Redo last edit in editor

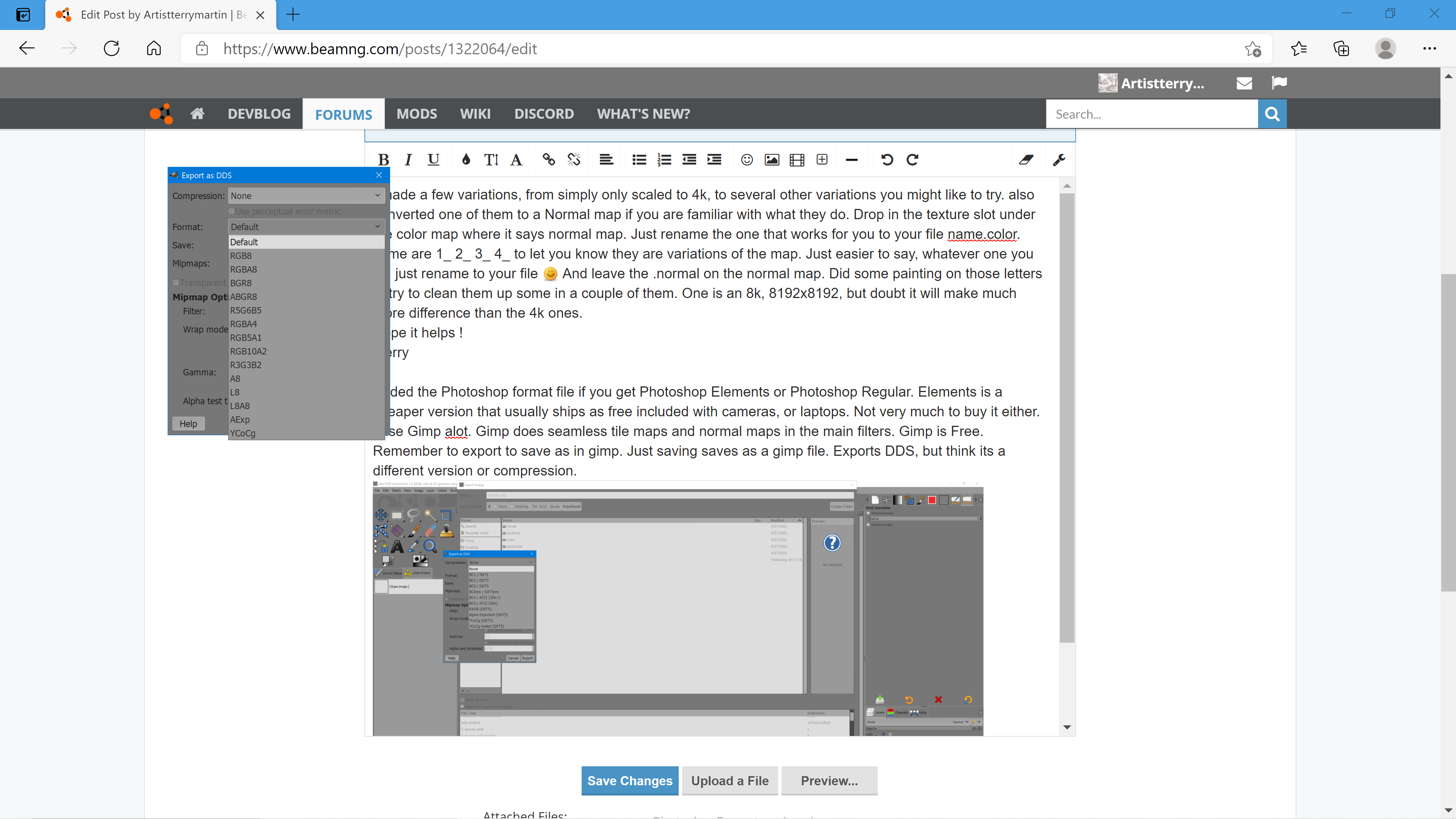(912, 160)
